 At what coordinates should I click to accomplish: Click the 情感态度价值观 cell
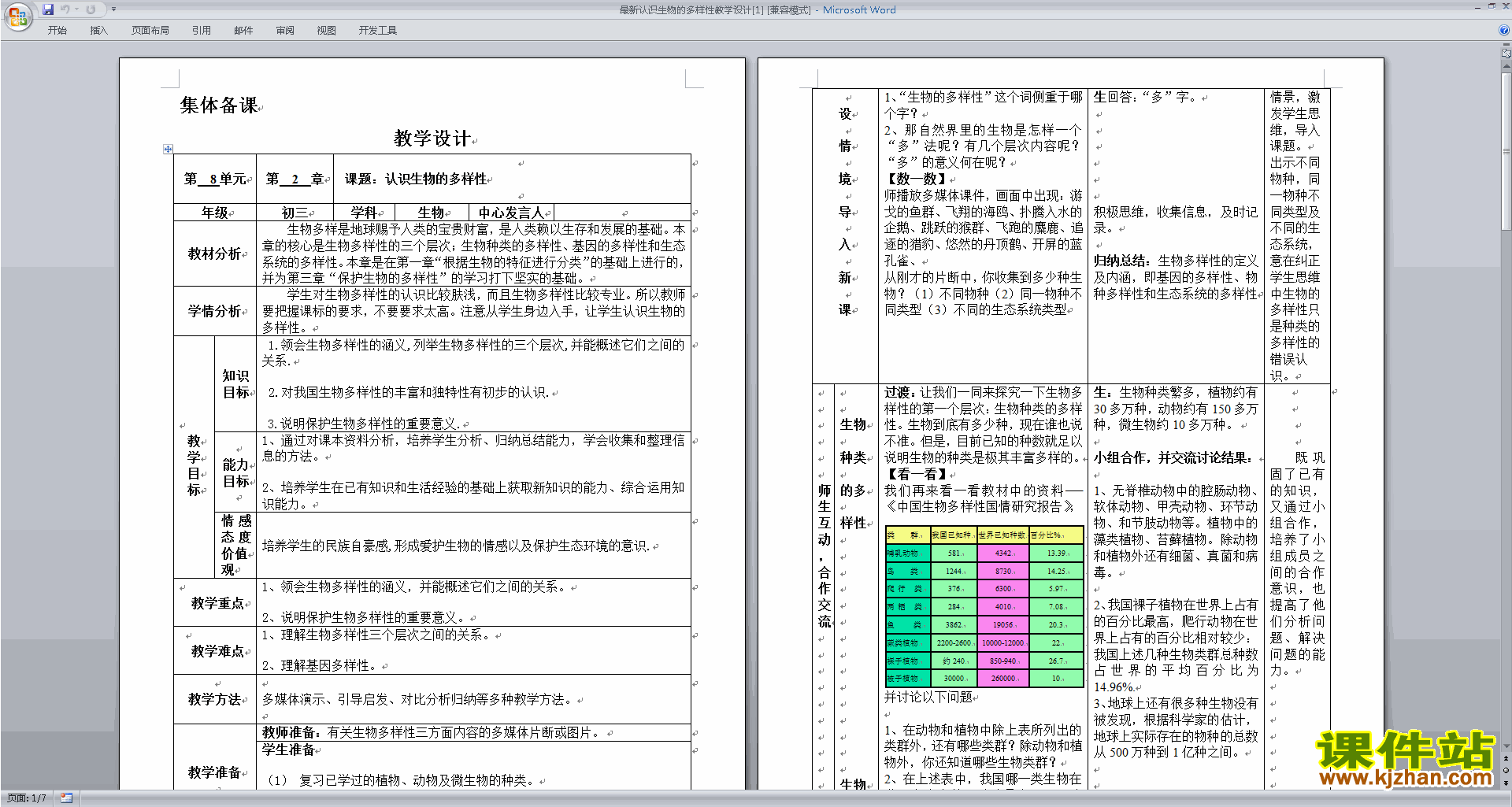point(235,545)
